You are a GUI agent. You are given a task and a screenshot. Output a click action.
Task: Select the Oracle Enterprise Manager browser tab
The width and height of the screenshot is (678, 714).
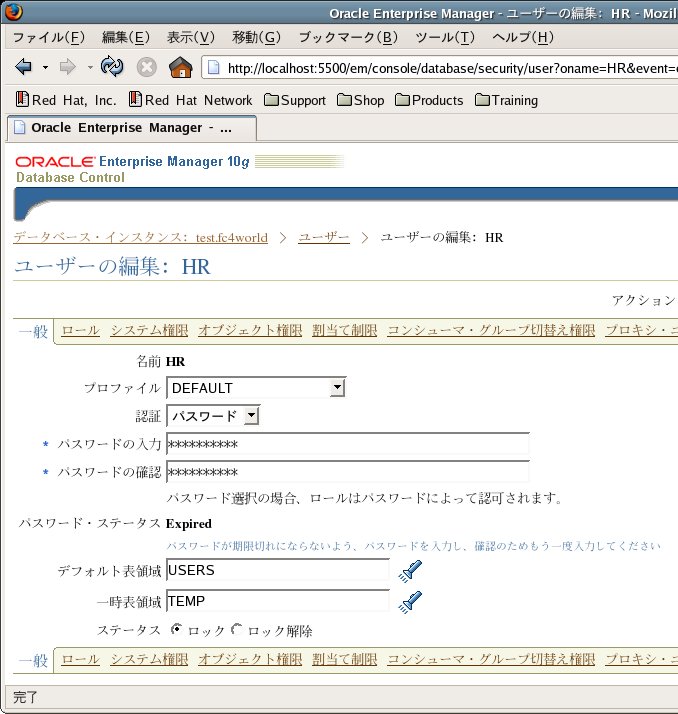(132, 128)
